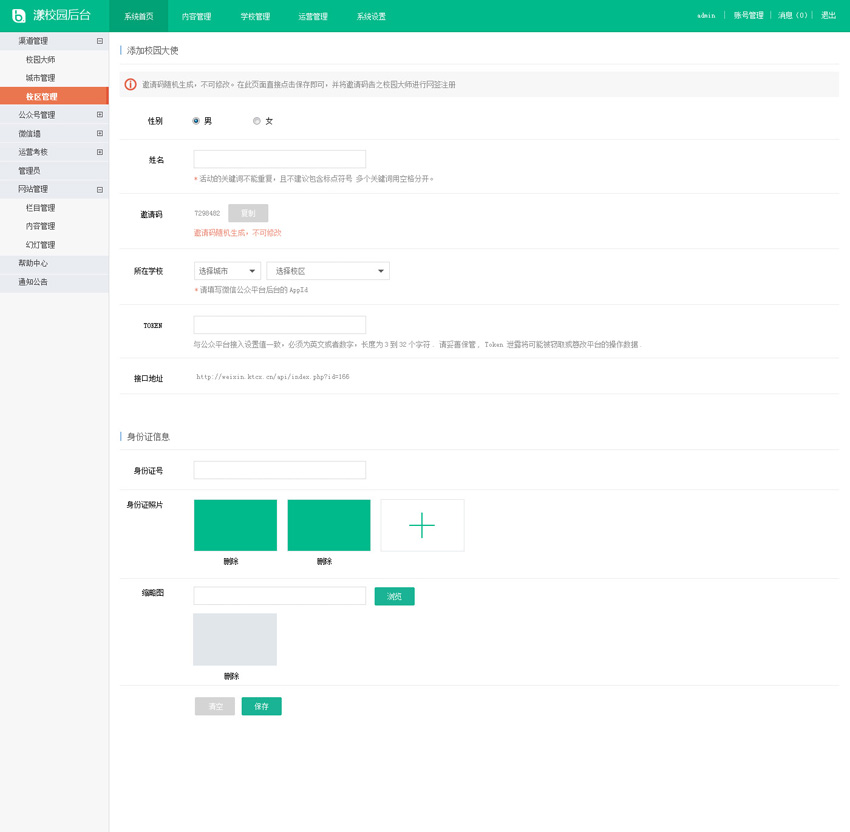Expand 微信墙 section in sidebar
The width and height of the screenshot is (850, 832).
(99, 133)
